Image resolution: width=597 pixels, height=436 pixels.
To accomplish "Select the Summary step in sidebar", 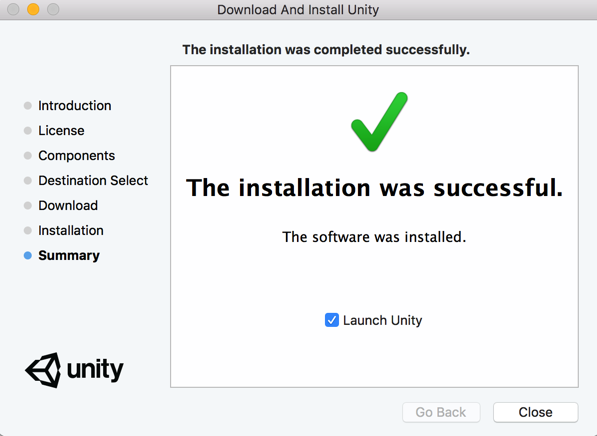I will (69, 256).
